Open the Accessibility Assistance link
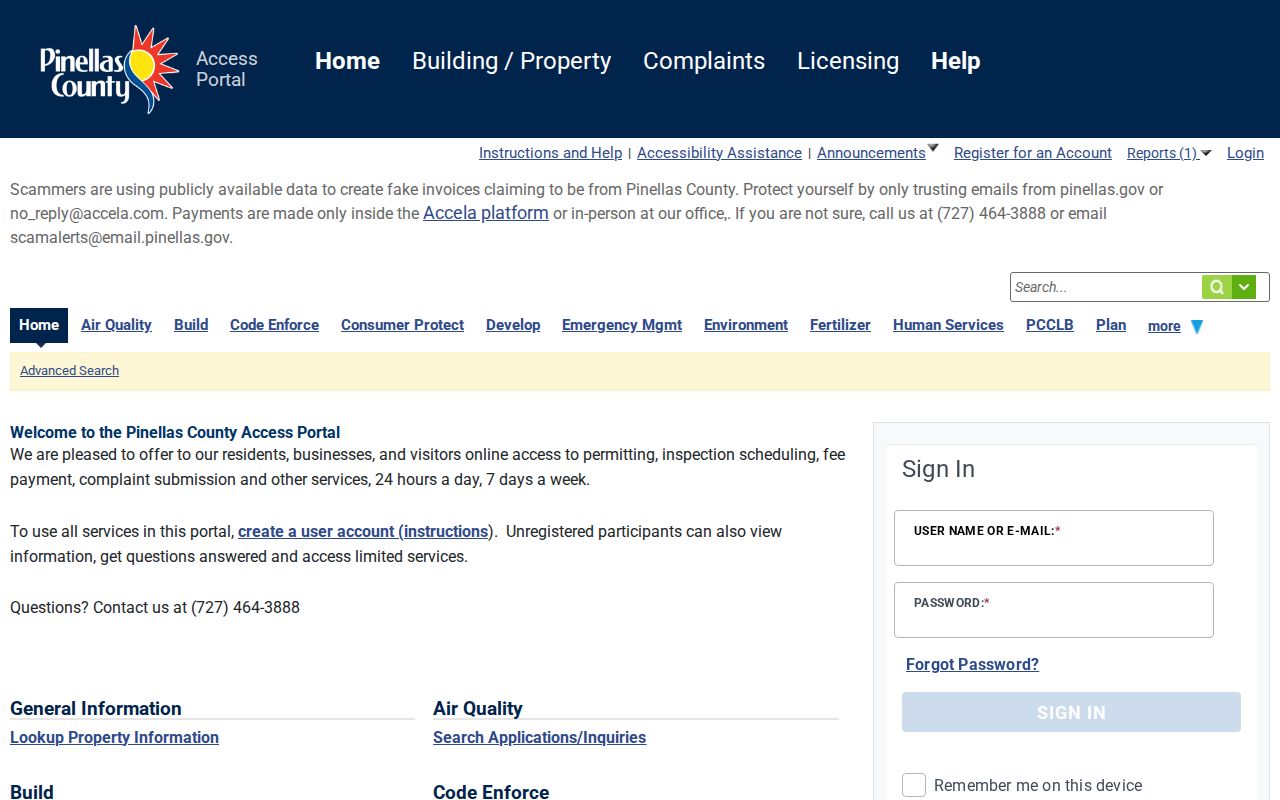Image resolution: width=1280 pixels, height=800 pixels. (719, 153)
